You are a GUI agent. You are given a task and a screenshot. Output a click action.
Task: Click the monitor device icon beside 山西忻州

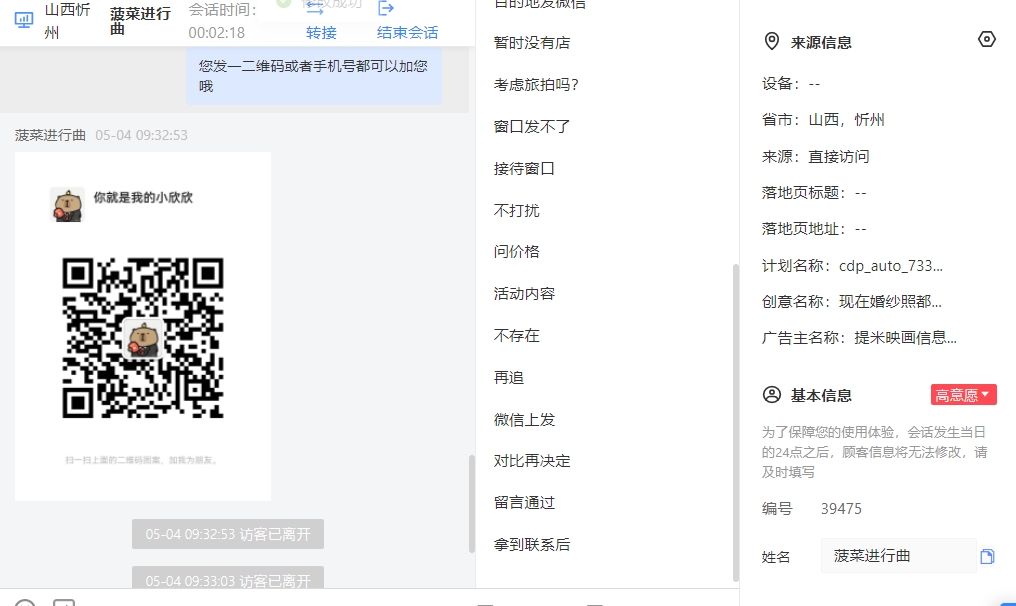(x=24, y=20)
